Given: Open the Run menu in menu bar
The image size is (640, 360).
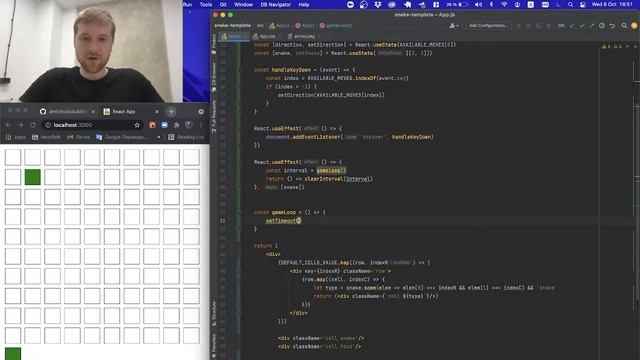Looking at the screenshot, I should pos(188,4).
